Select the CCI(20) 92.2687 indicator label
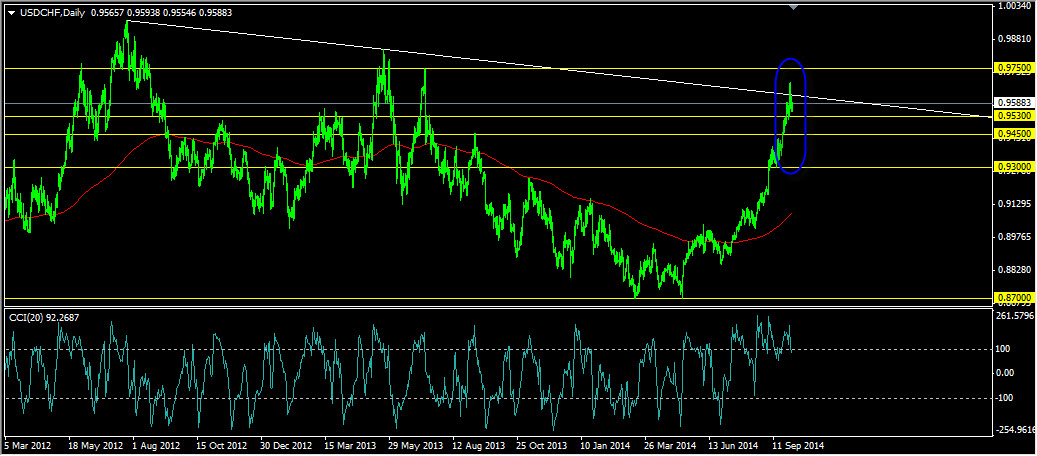 (44, 318)
